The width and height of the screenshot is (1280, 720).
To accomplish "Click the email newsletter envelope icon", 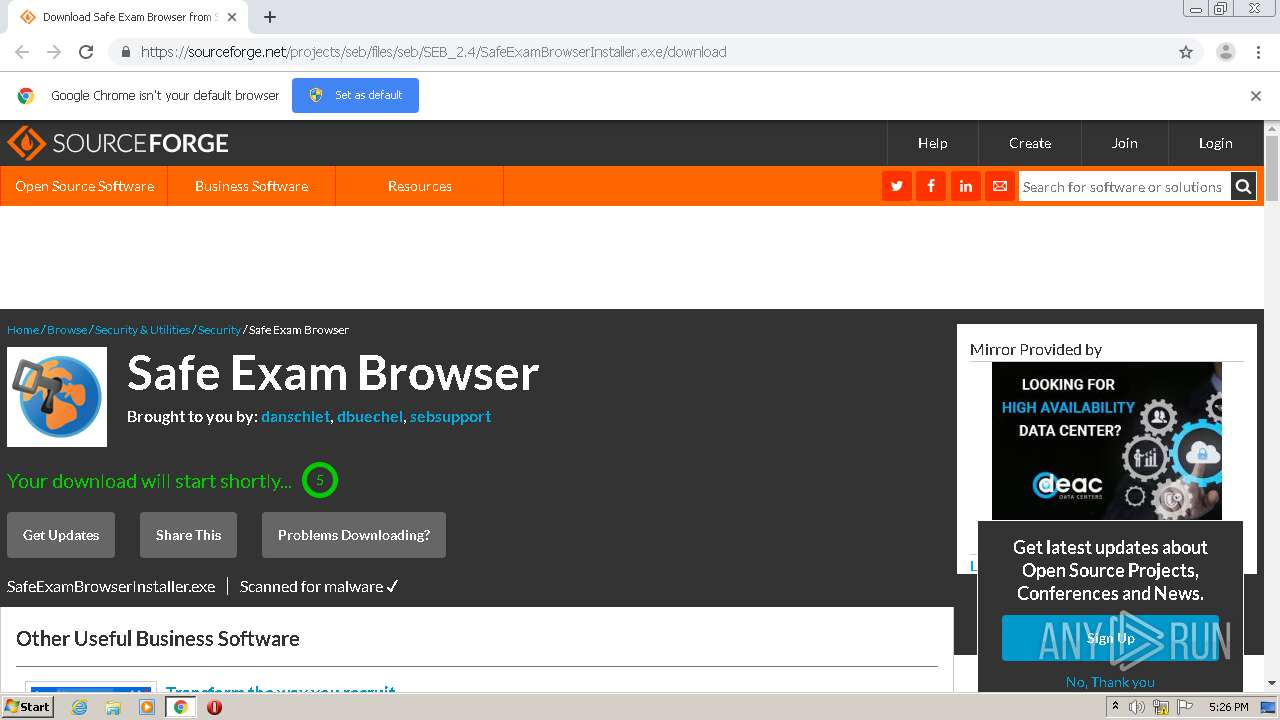I will tap(999, 186).
